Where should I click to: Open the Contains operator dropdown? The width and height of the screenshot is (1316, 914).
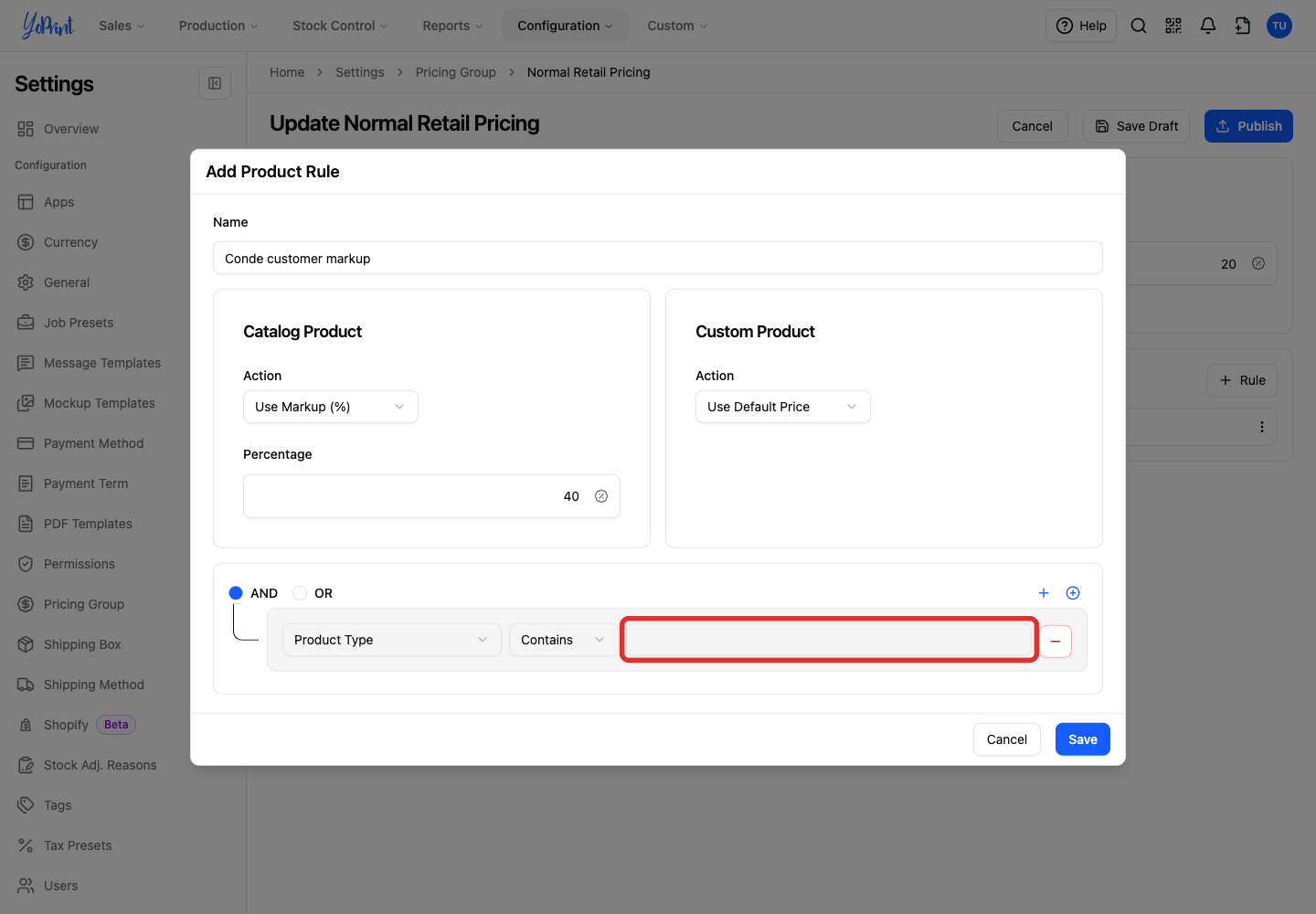click(x=563, y=640)
